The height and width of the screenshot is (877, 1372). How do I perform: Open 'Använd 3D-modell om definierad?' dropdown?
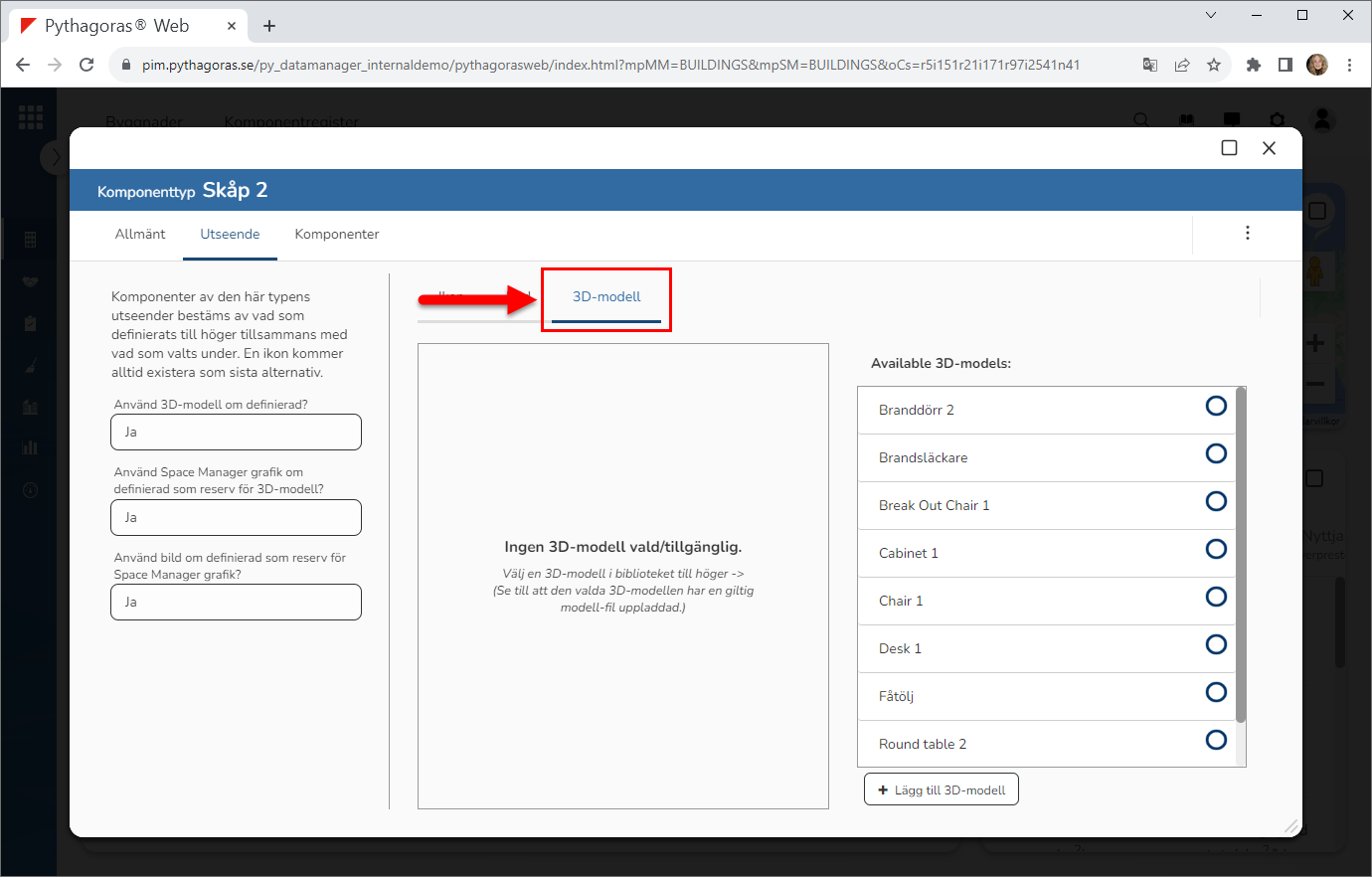click(x=236, y=433)
